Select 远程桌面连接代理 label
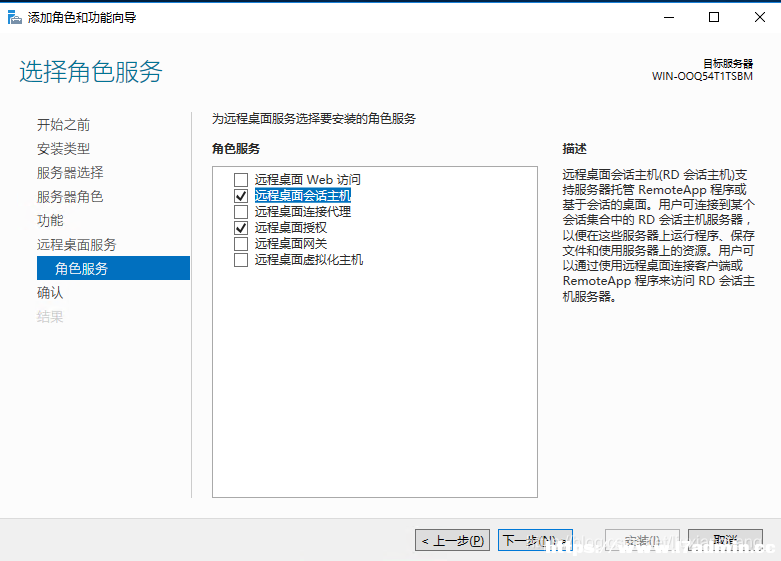Image resolution: width=781 pixels, height=561 pixels. click(x=303, y=212)
